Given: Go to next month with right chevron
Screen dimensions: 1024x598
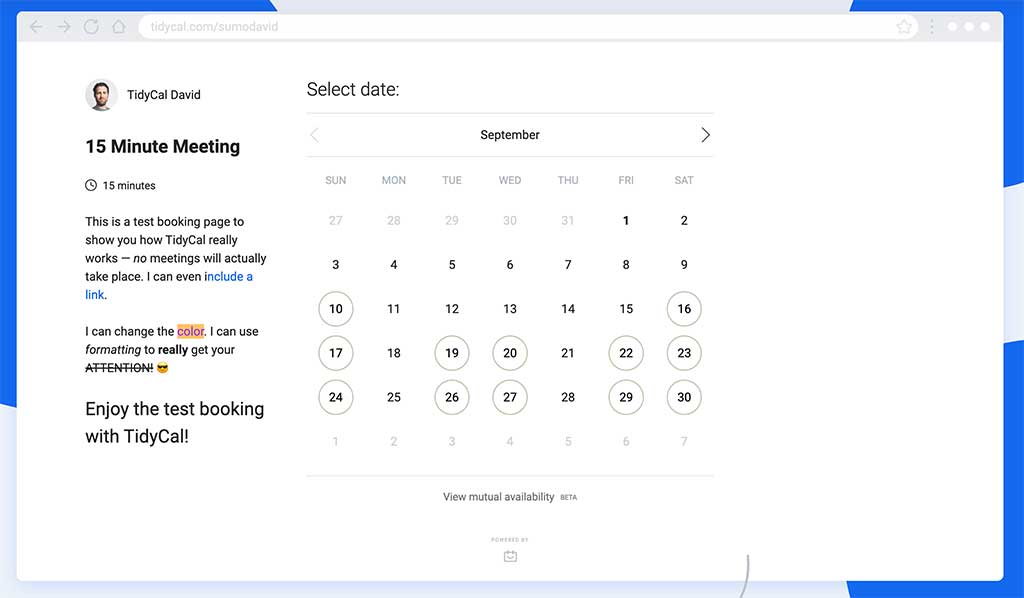Looking at the screenshot, I should pyautogui.click(x=705, y=135).
